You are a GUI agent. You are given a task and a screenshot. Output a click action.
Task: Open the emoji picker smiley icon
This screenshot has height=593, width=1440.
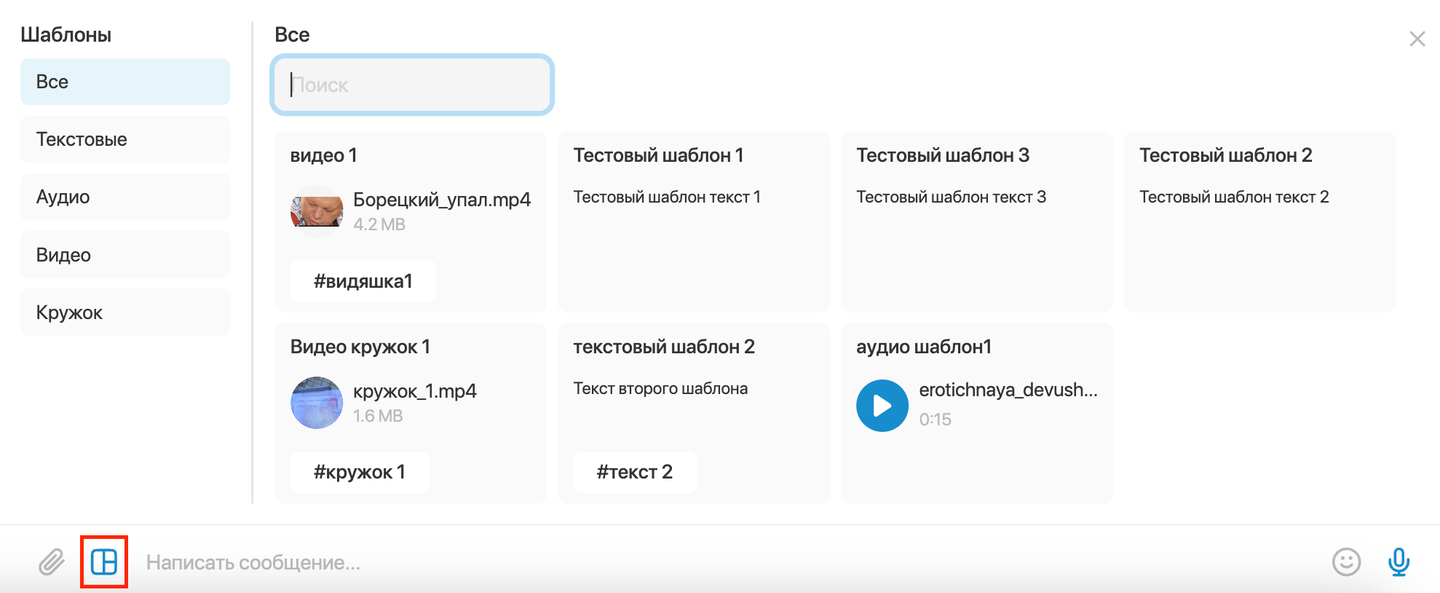[1347, 562]
